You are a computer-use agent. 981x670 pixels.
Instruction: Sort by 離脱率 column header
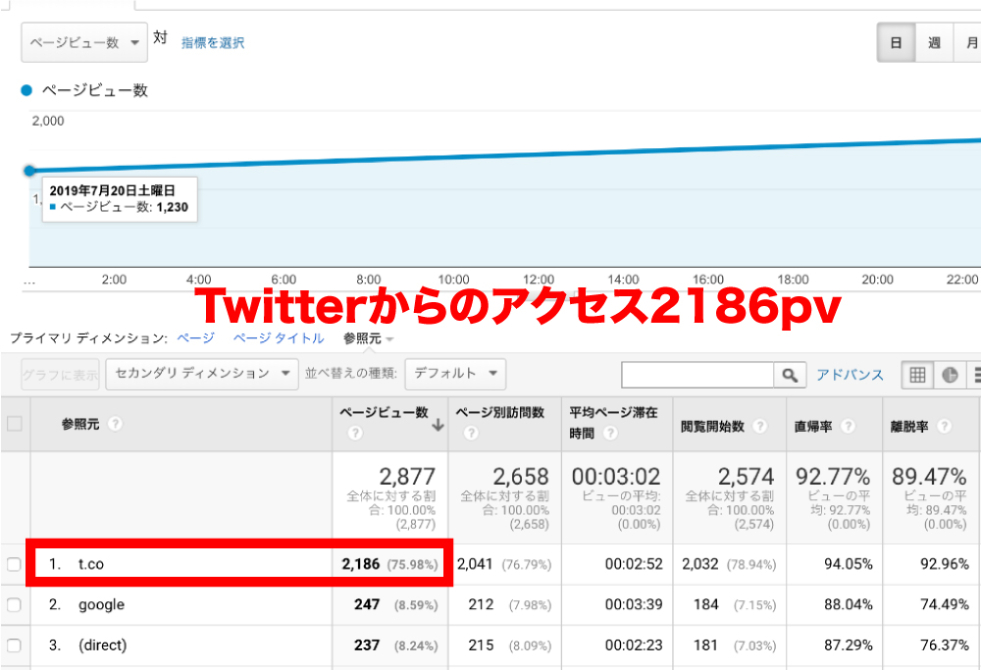[910, 426]
